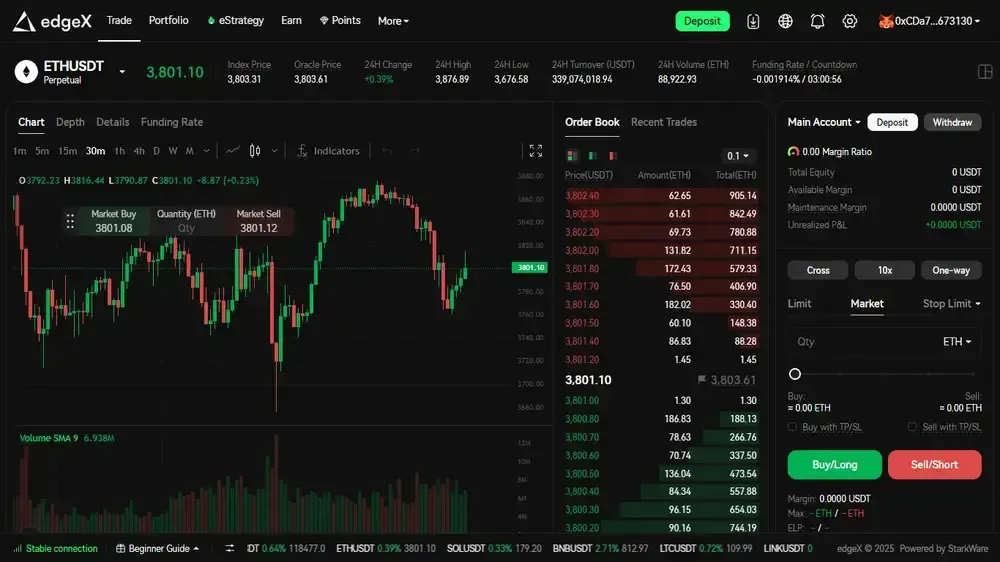This screenshot has width=1000, height=562.
Task: Click the oracle price flag icon in order book
Action: click(x=702, y=380)
